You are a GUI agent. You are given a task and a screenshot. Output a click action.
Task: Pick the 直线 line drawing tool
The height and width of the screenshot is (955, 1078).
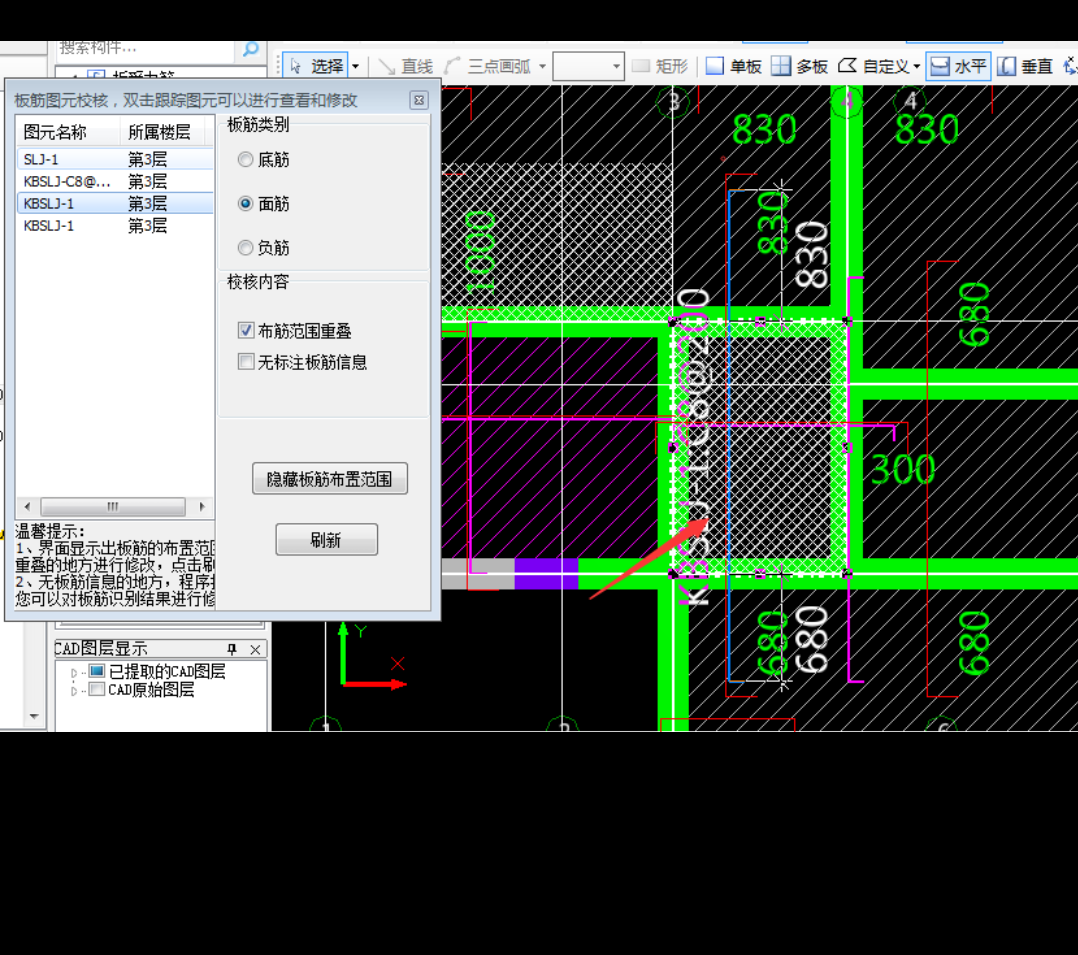coord(406,67)
